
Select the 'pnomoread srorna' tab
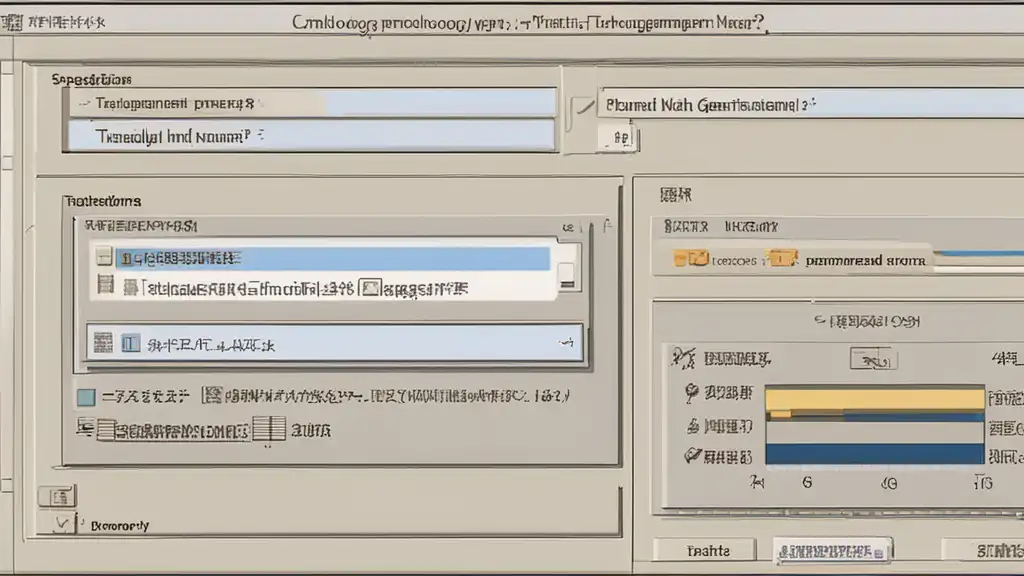click(x=864, y=260)
